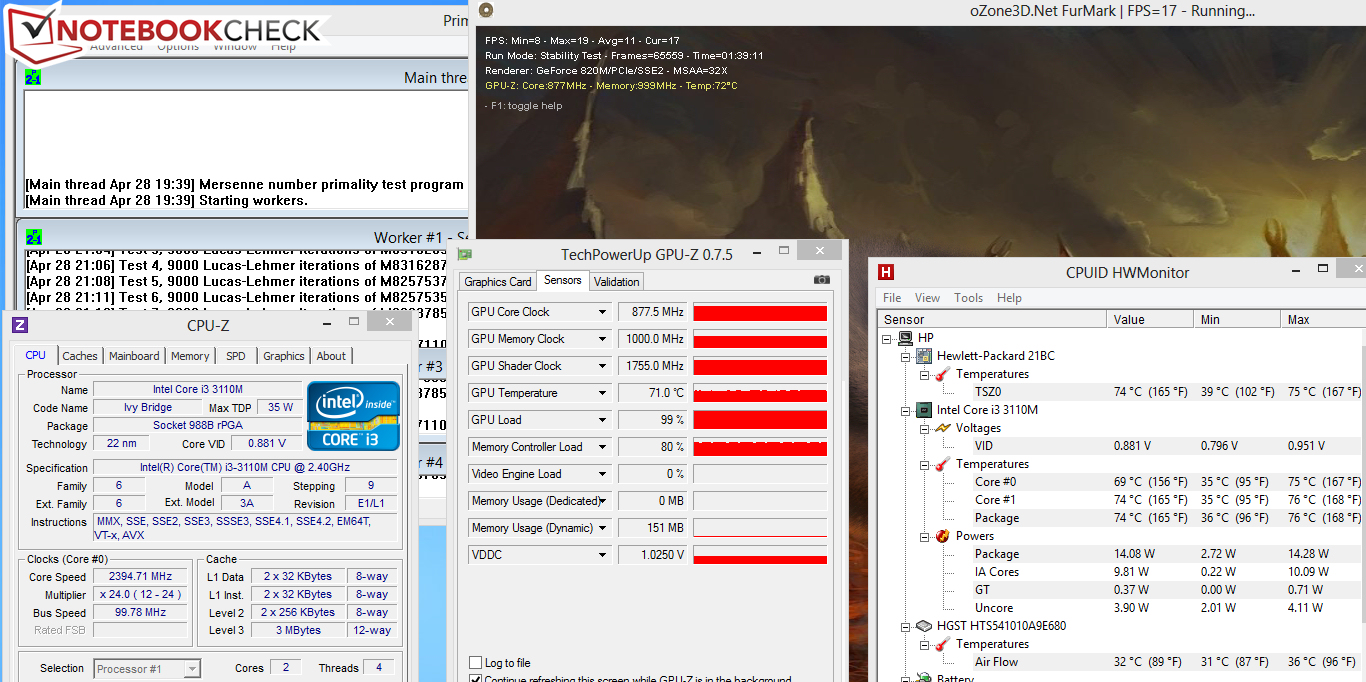Click the GPU-Z screenshot camera icon
The width and height of the screenshot is (1366, 682).
[x=821, y=281]
